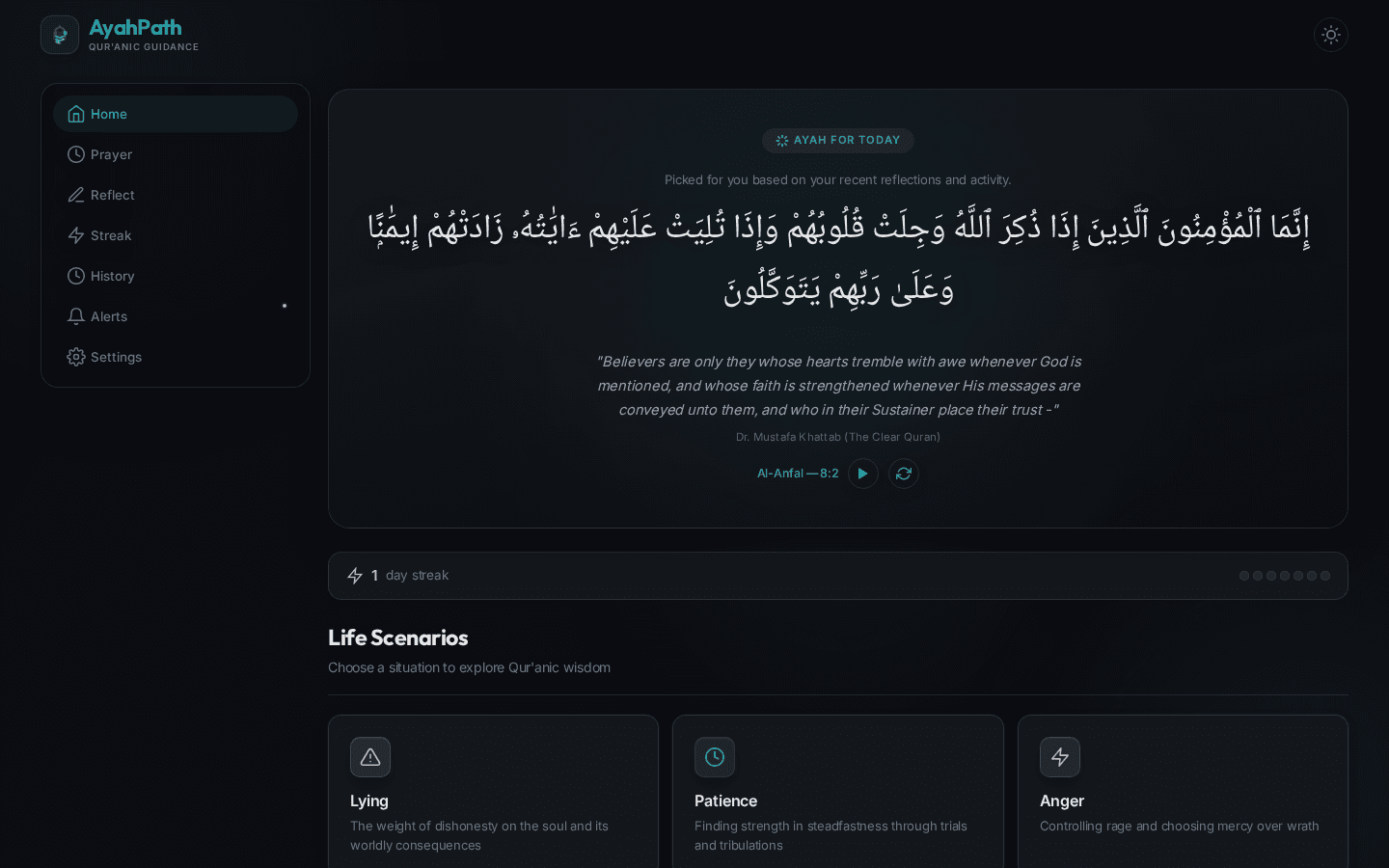The height and width of the screenshot is (868, 1389).
Task: Click the AyahPath brand name
Action: [135, 28]
